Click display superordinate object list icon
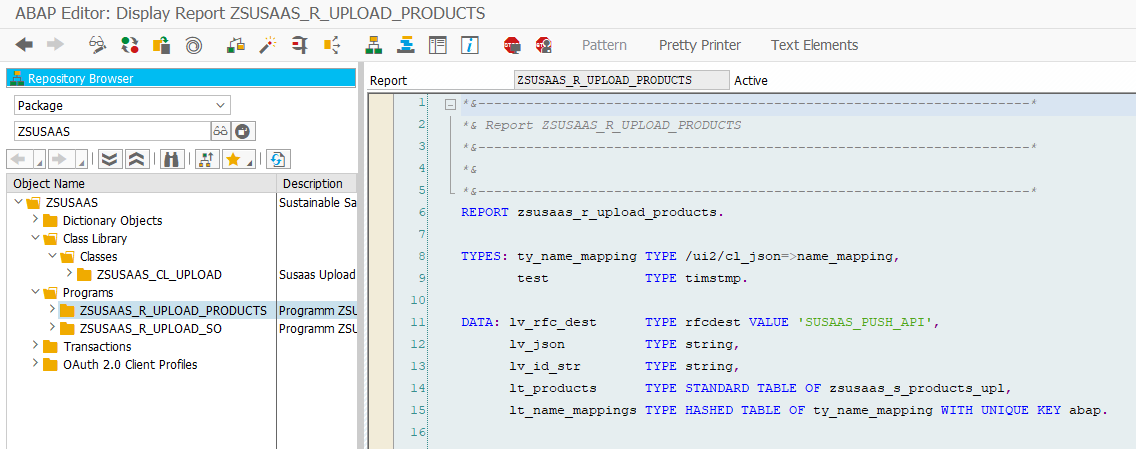 click(207, 159)
